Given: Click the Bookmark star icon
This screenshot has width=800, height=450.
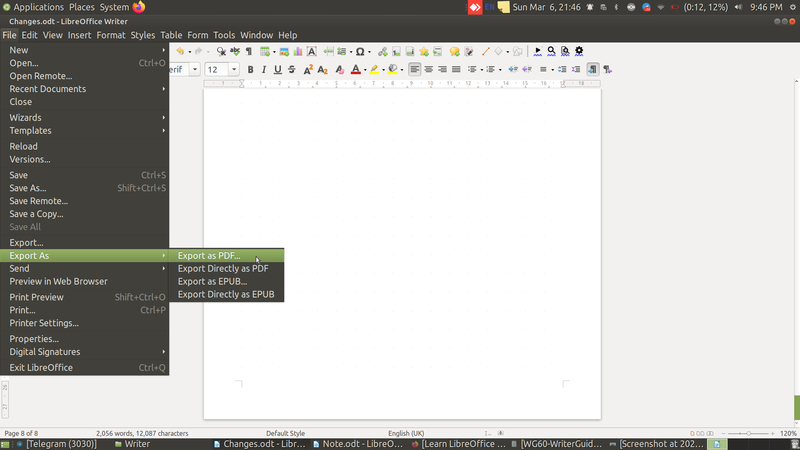Looking at the screenshot, I should click(423, 51).
